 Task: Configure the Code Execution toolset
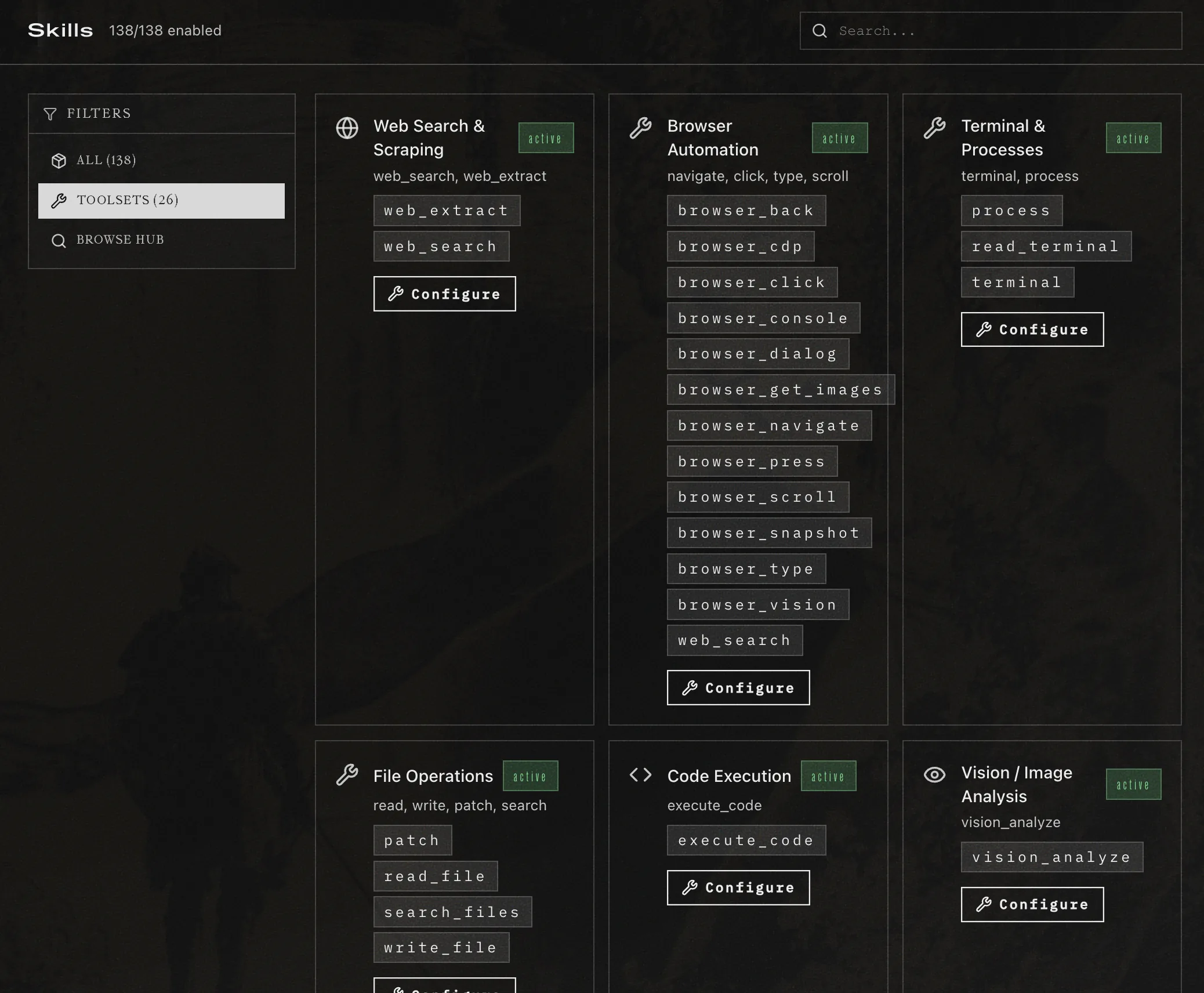[738, 887]
